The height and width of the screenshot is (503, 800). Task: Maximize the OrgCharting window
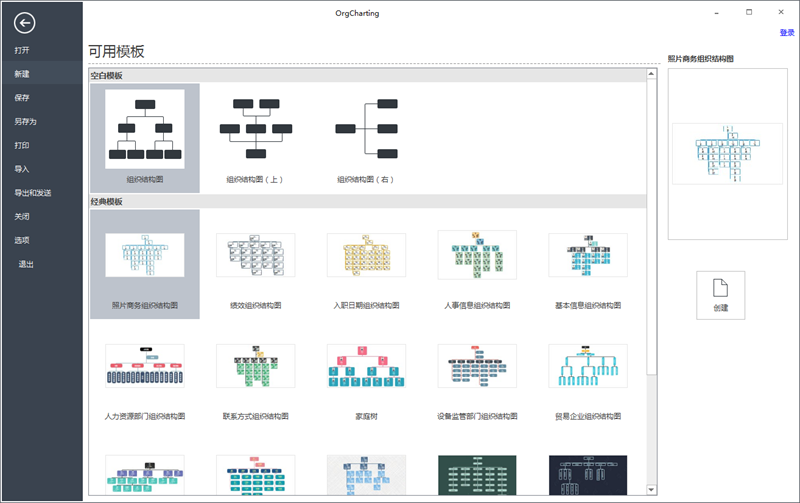click(x=749, y=12)
